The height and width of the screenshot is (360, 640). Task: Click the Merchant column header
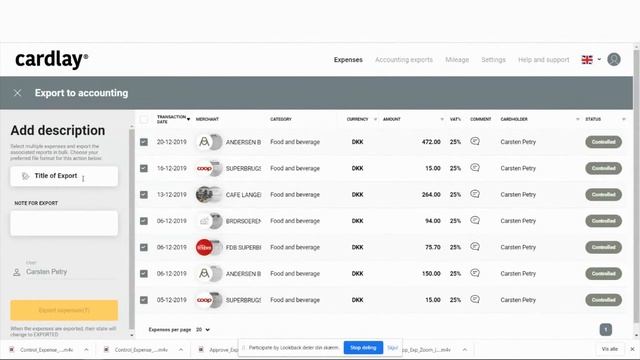pyautogui.click(x=207, y=119)
